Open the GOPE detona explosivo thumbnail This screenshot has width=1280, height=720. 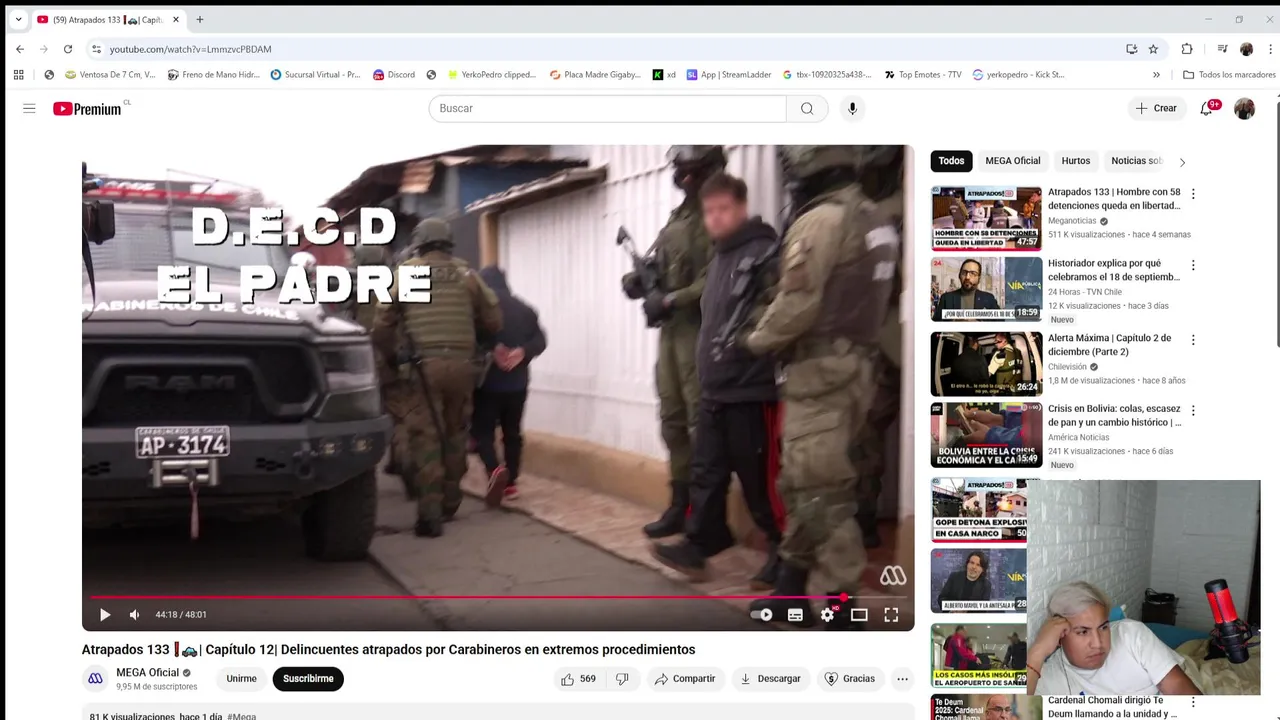(x=980, y=510)
